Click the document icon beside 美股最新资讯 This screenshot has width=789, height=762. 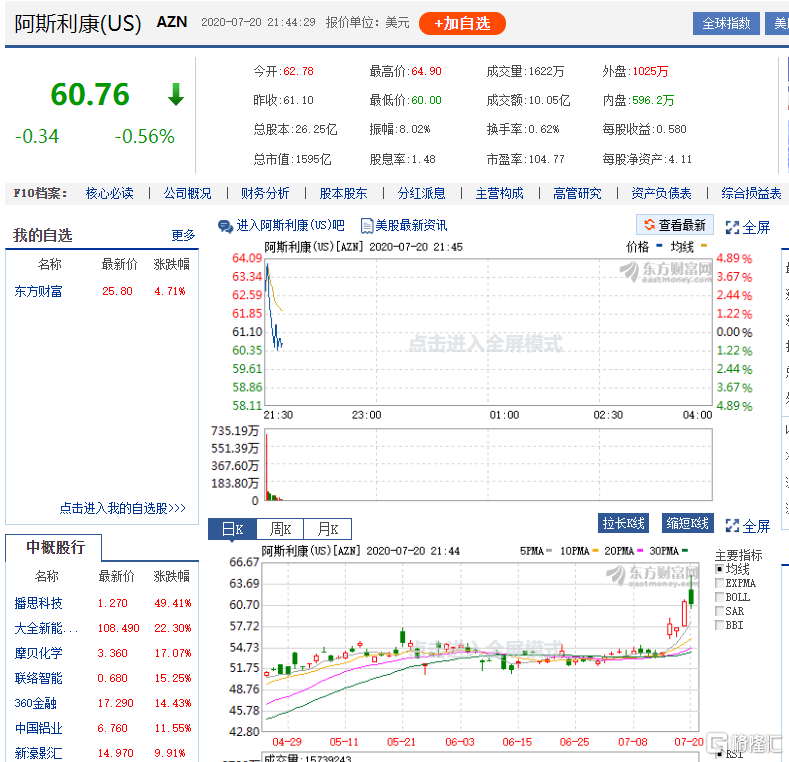(367, 226)
